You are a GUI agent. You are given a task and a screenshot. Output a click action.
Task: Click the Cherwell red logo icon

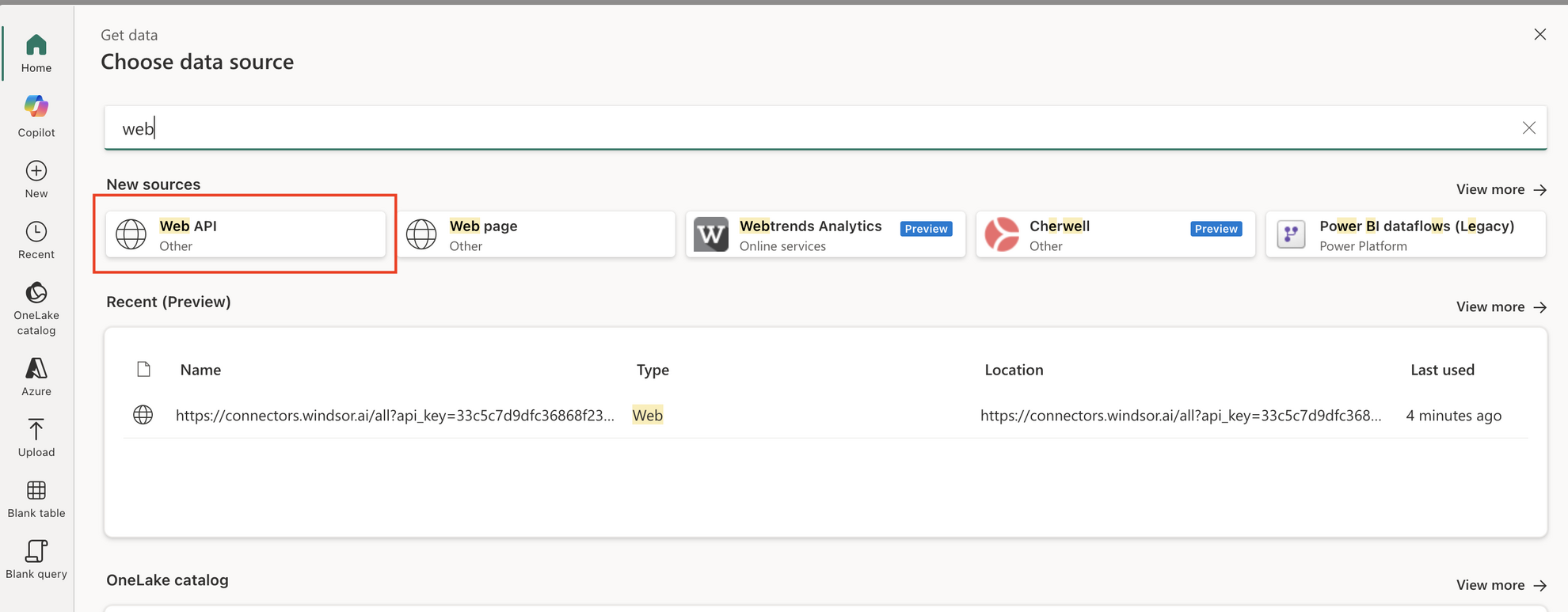[1002, 234]
